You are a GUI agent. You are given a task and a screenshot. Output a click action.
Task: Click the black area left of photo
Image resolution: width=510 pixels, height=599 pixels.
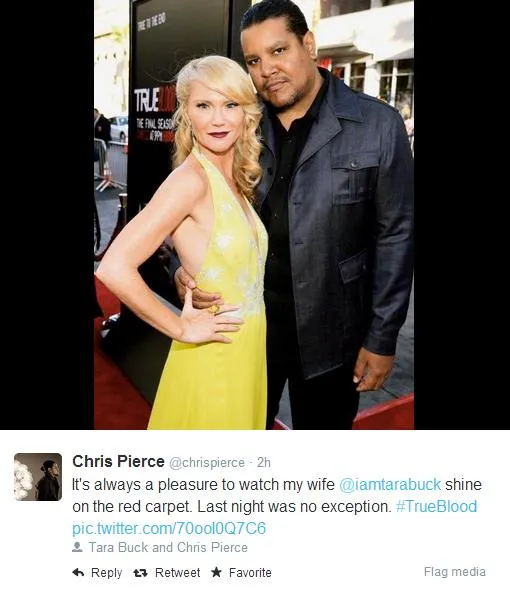point(47,215)
